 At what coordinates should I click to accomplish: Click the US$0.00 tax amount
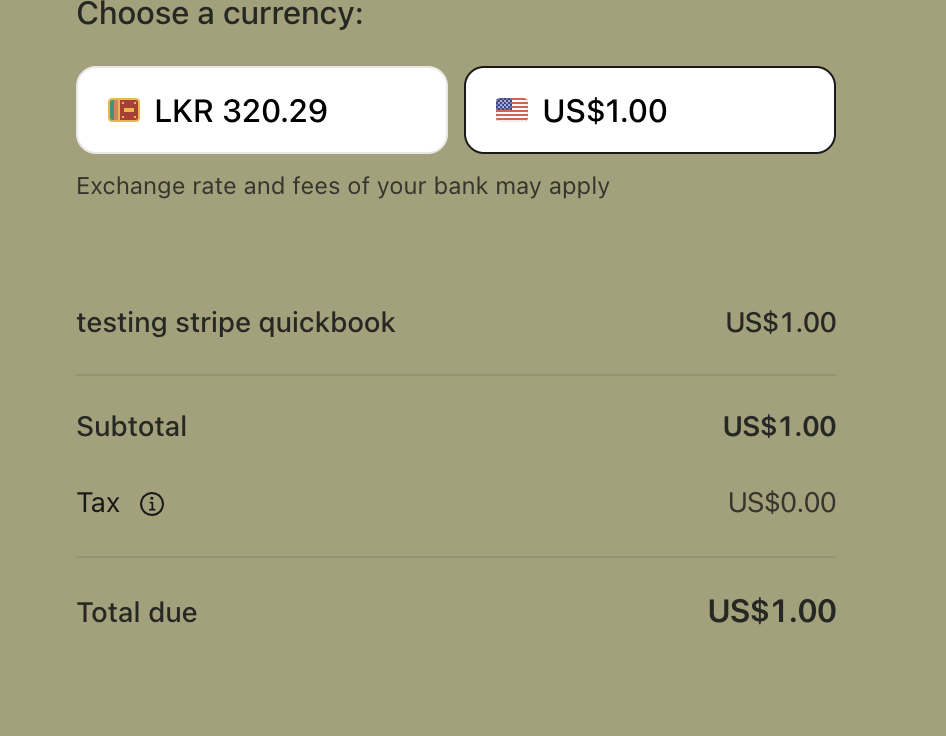[x=782, y=503]
